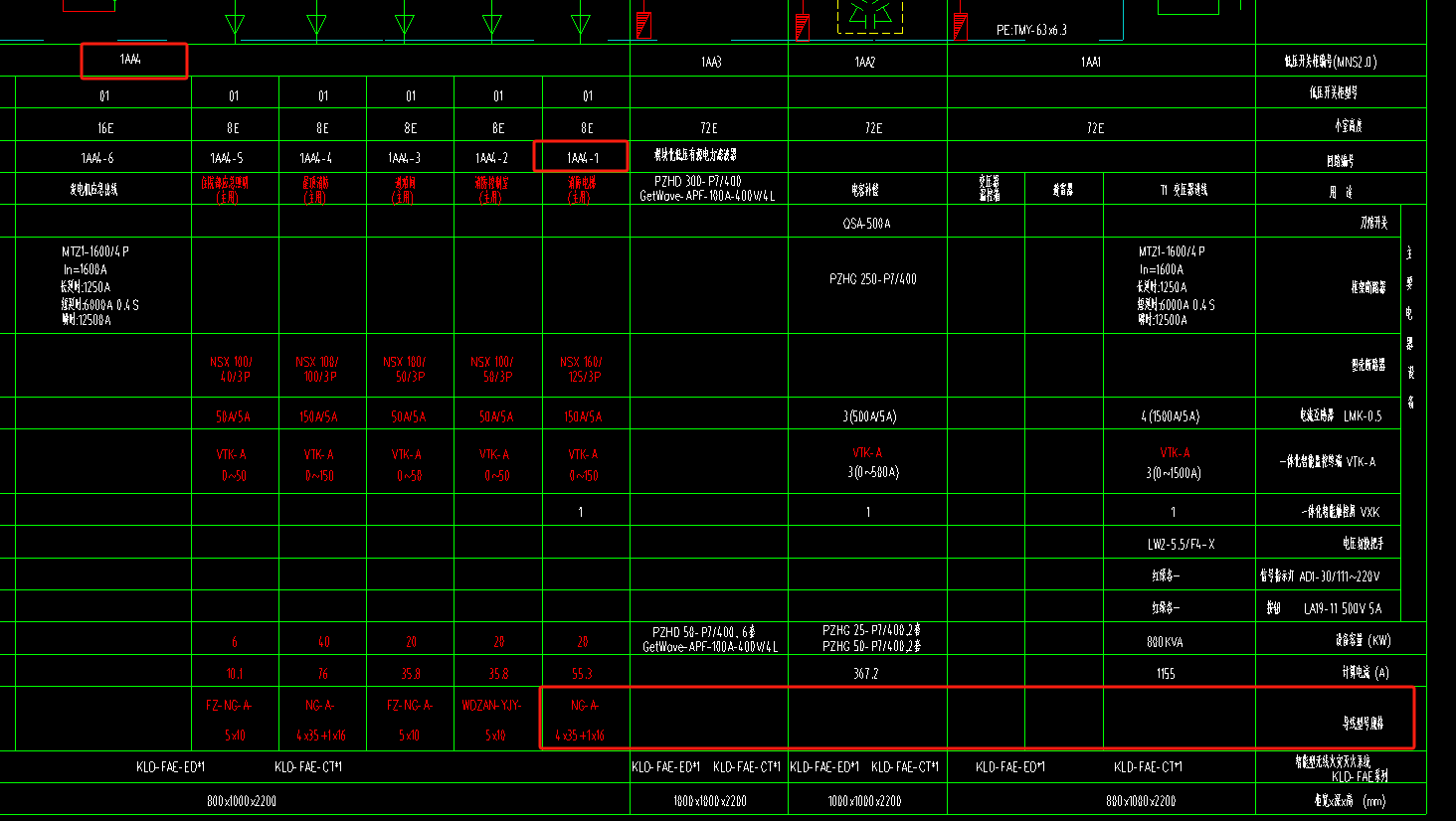Select the 800KVA capacity value
Screen dimensions: 1456x821
coord(1165,642)
